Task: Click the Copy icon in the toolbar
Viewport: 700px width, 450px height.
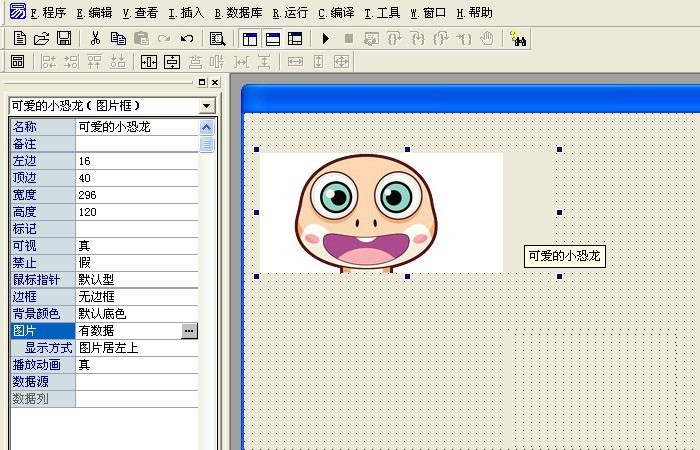Action: pyautogui.click(x=118, y=39)
